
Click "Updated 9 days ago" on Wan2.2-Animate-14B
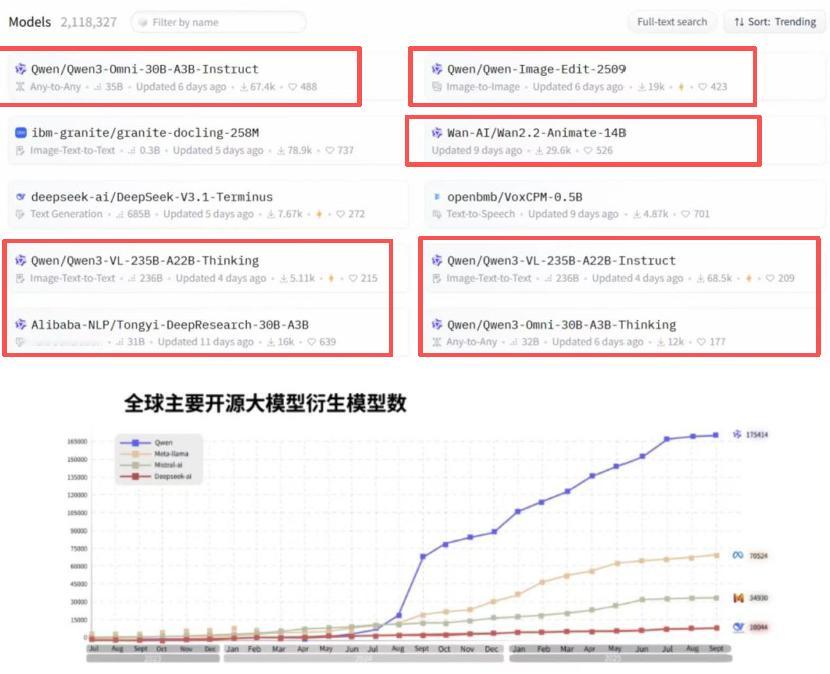477,150
